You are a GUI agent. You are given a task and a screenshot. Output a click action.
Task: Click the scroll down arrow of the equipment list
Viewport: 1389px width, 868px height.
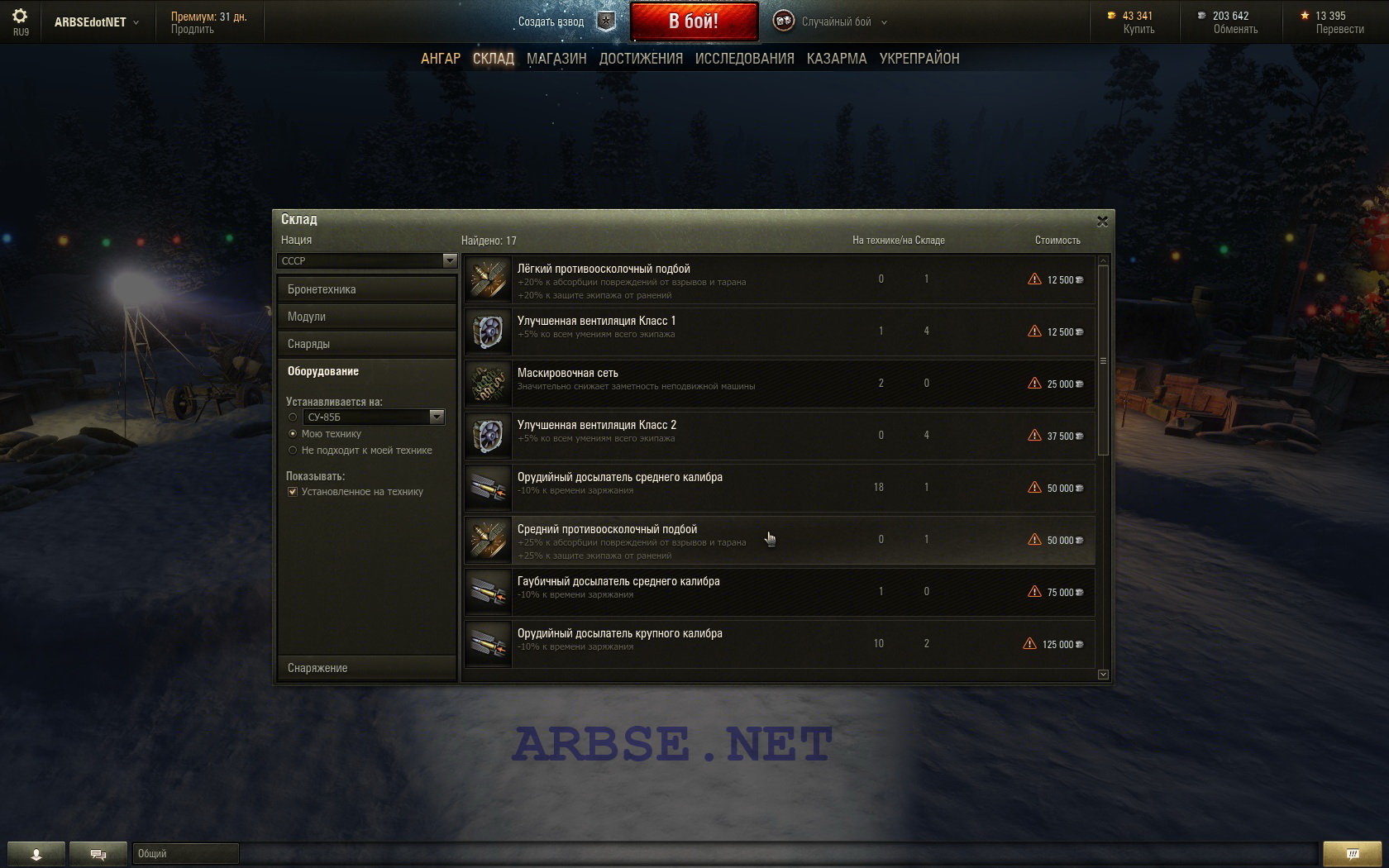[x=1103, y=675]
